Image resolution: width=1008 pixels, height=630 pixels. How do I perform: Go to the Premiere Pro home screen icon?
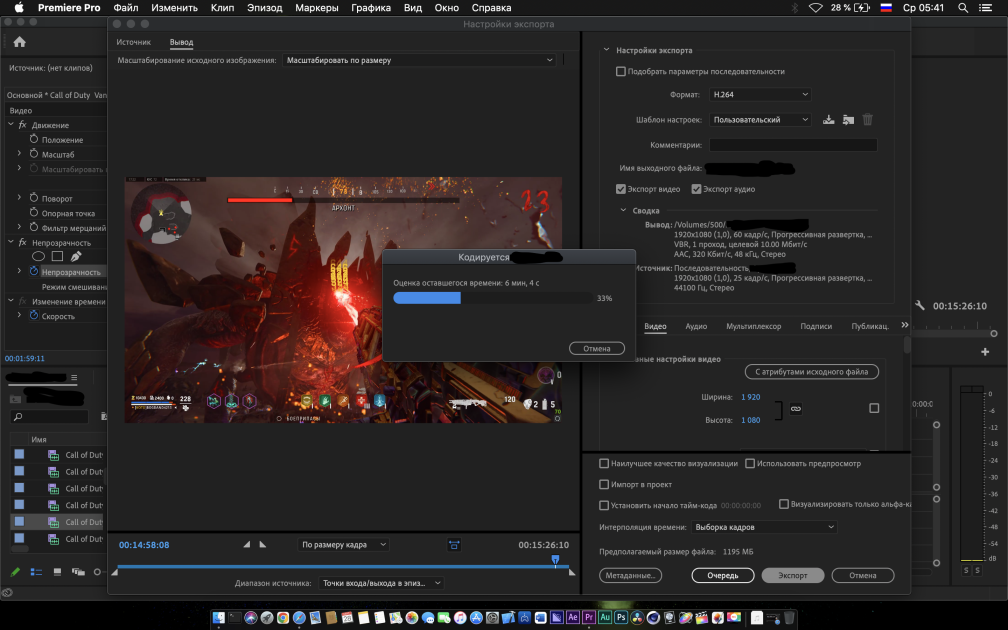(19, 42)
